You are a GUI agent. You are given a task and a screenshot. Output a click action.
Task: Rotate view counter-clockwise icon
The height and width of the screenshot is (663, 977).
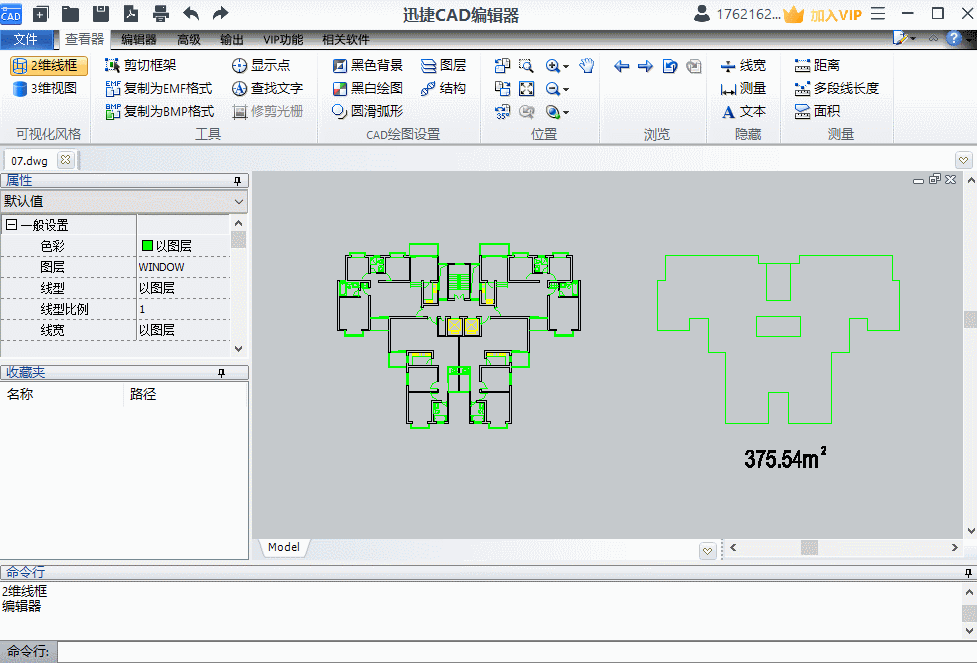point(502,65)
